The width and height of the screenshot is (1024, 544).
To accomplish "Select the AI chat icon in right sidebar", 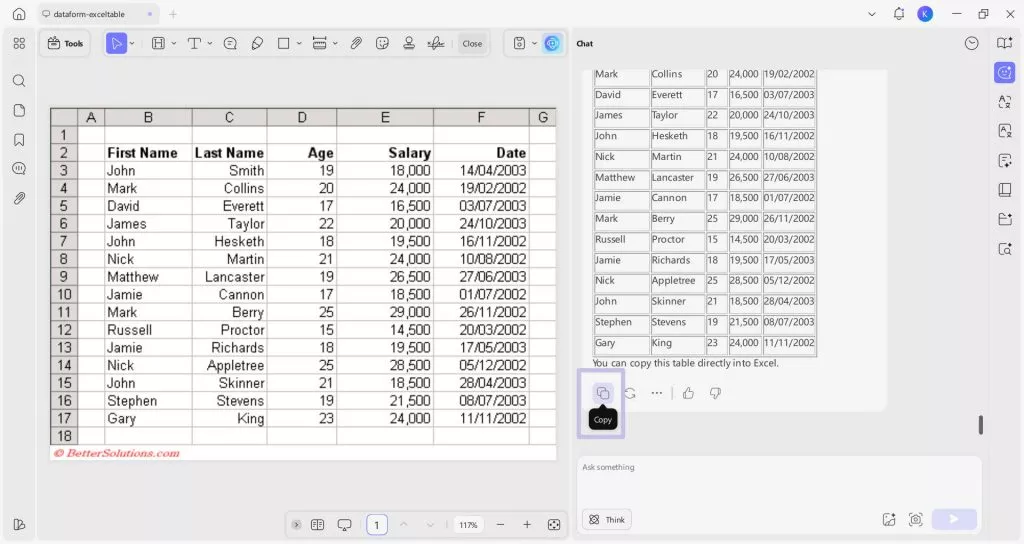I will click(x=1004, y=72).
